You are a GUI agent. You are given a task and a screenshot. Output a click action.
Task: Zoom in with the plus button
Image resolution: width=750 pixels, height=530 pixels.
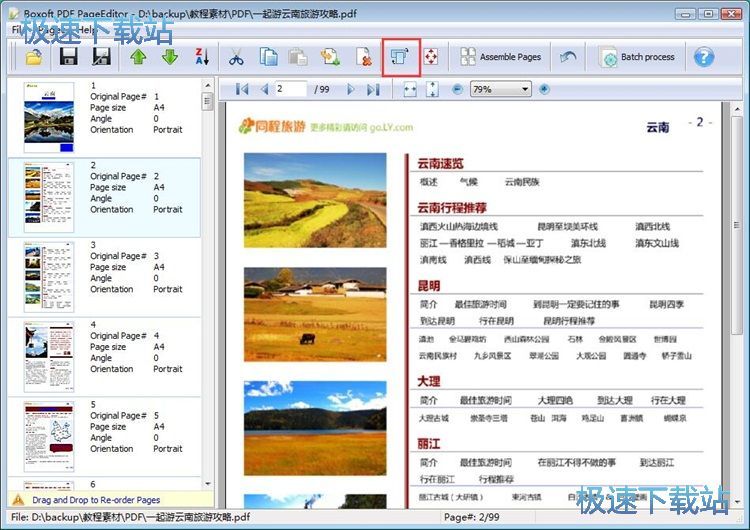pyautogui.click(x=544, y=89)
